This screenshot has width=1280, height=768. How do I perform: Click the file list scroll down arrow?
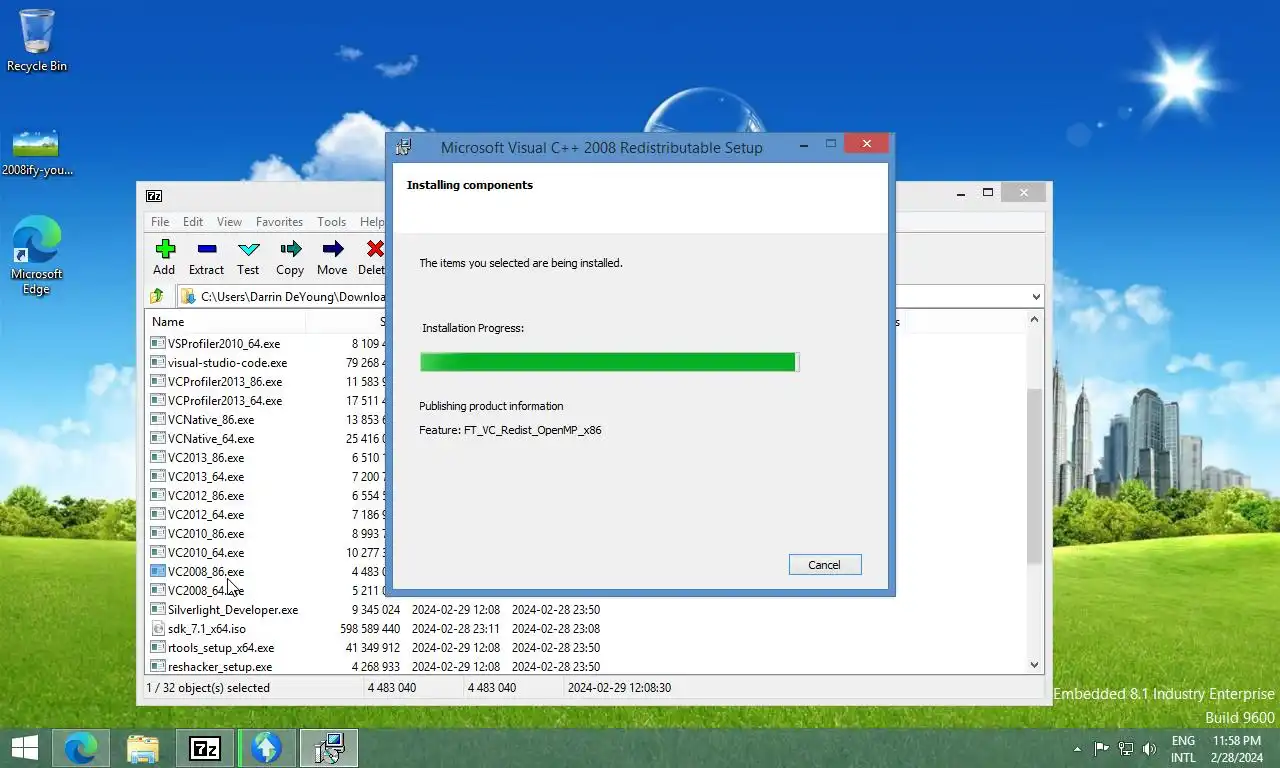tap(1035, 665)
